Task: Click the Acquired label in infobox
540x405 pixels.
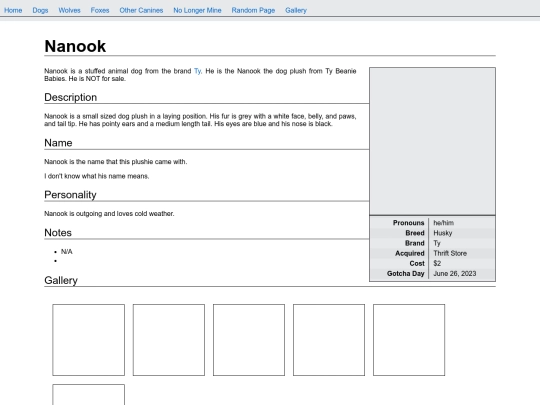Action: (410, 253)
